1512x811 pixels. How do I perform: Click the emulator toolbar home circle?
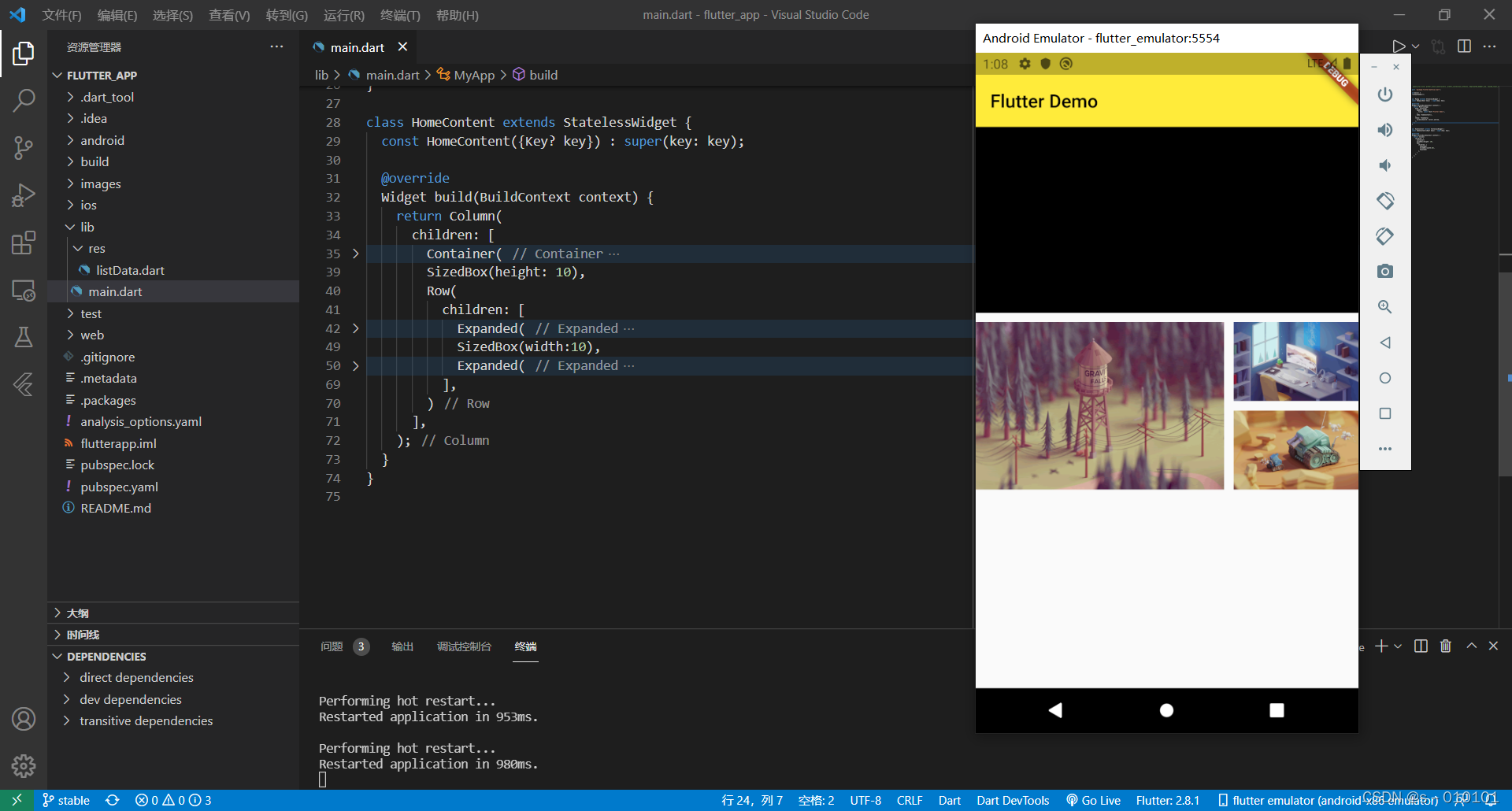[x=1385, y=378]
